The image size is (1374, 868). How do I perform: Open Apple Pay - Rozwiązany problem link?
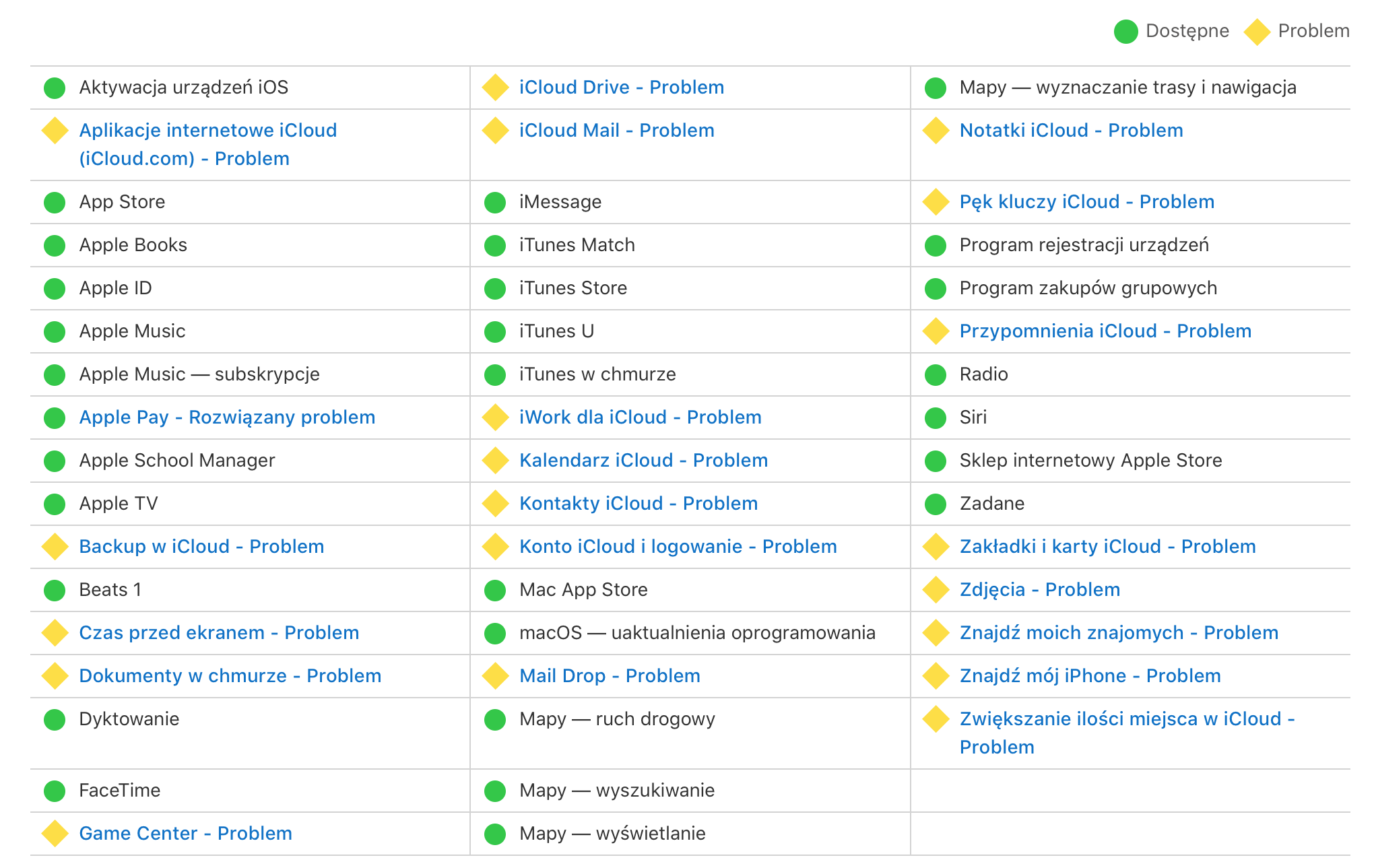(x=227, y=418)
